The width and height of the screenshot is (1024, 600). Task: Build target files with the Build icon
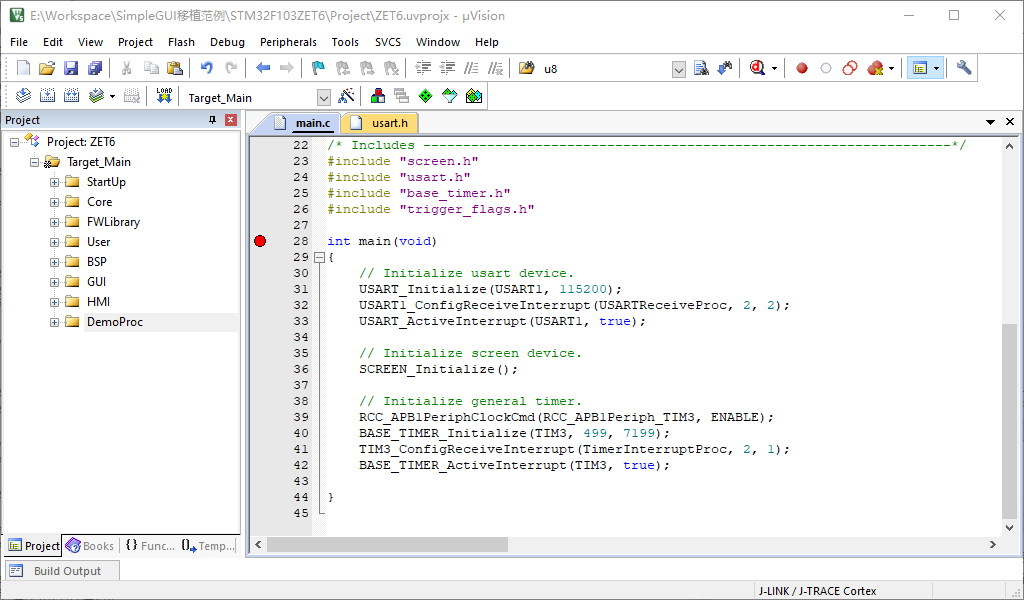(47, 97)
